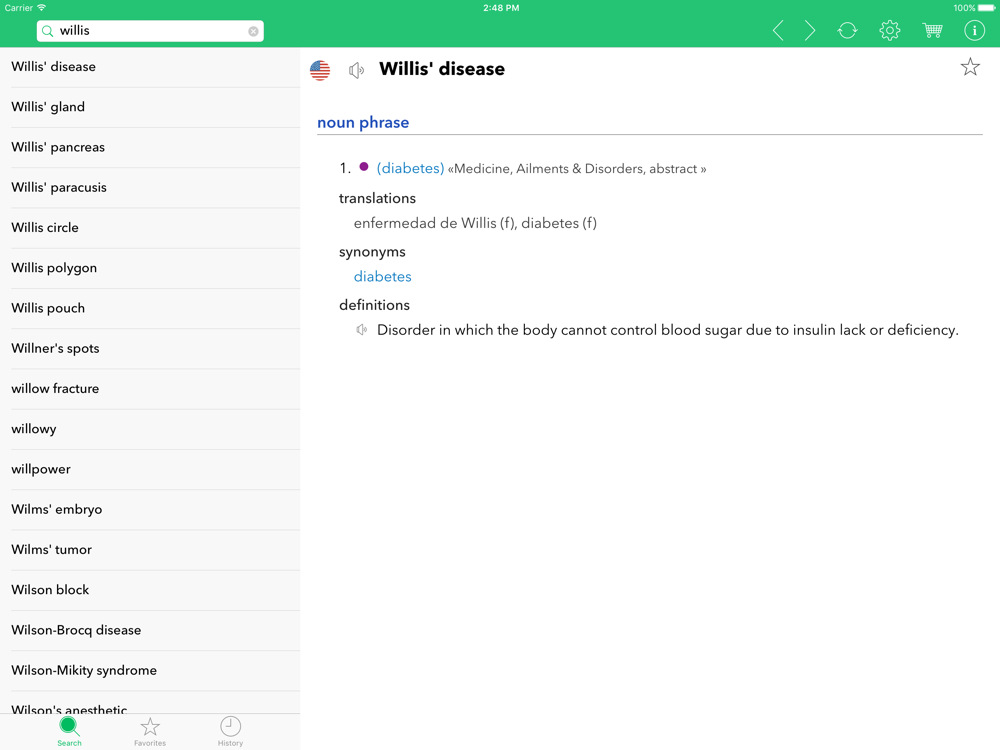Open settings via the gear icon

(x=890, y=30)
